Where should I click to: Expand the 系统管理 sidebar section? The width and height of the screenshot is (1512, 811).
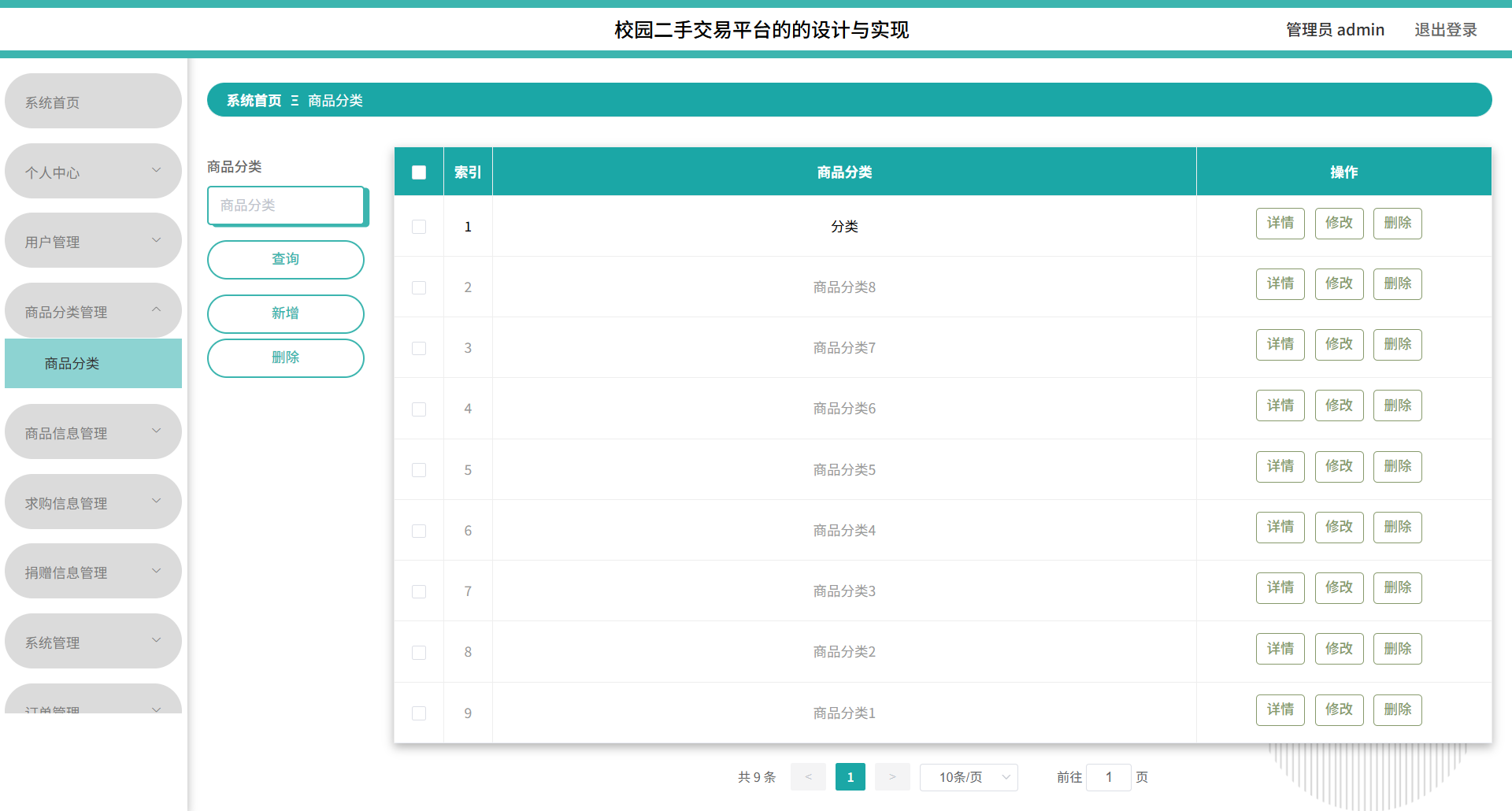[x=93, y=641]
